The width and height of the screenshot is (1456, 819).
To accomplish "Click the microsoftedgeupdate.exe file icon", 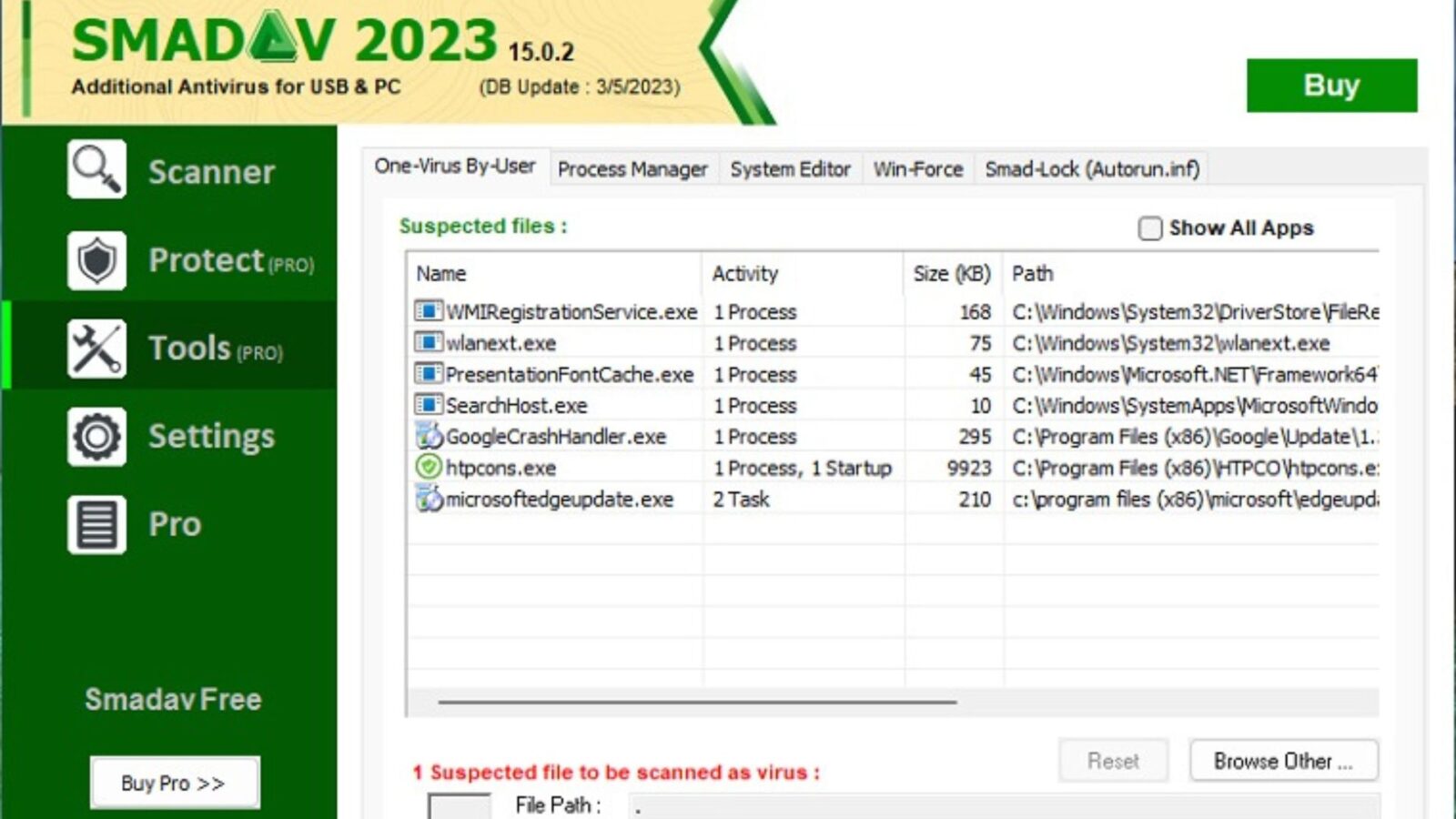I will point(426,499).
